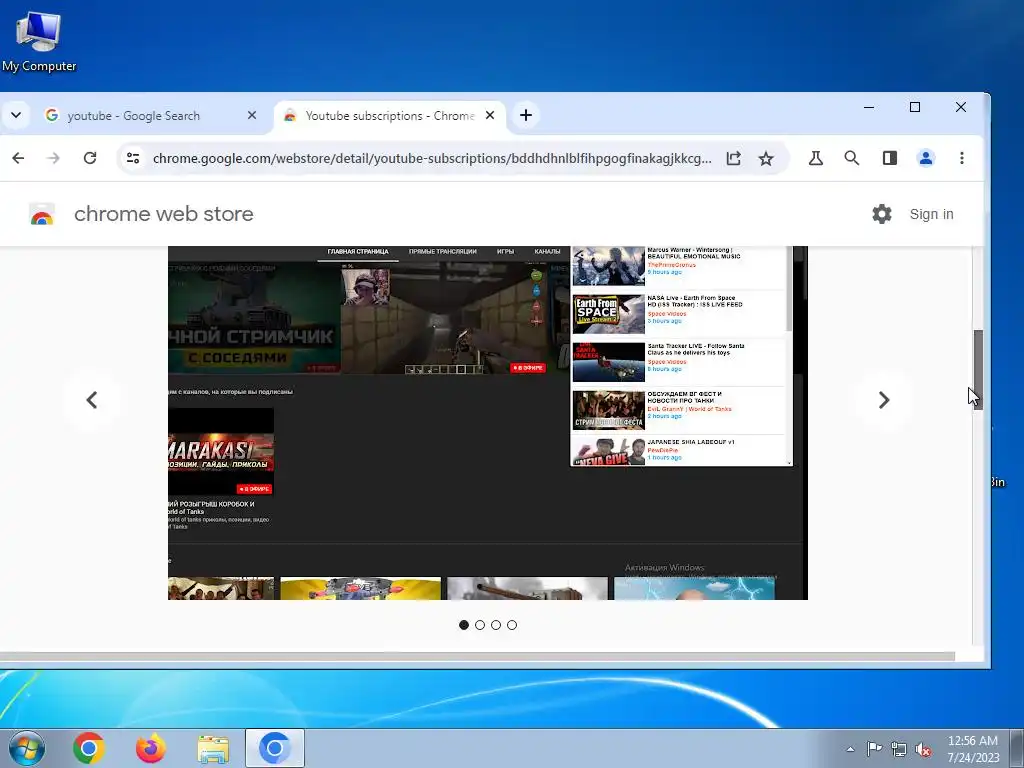Show previous screenshot in carousel
Screen dimensions: 1024x768
point(92,400)
